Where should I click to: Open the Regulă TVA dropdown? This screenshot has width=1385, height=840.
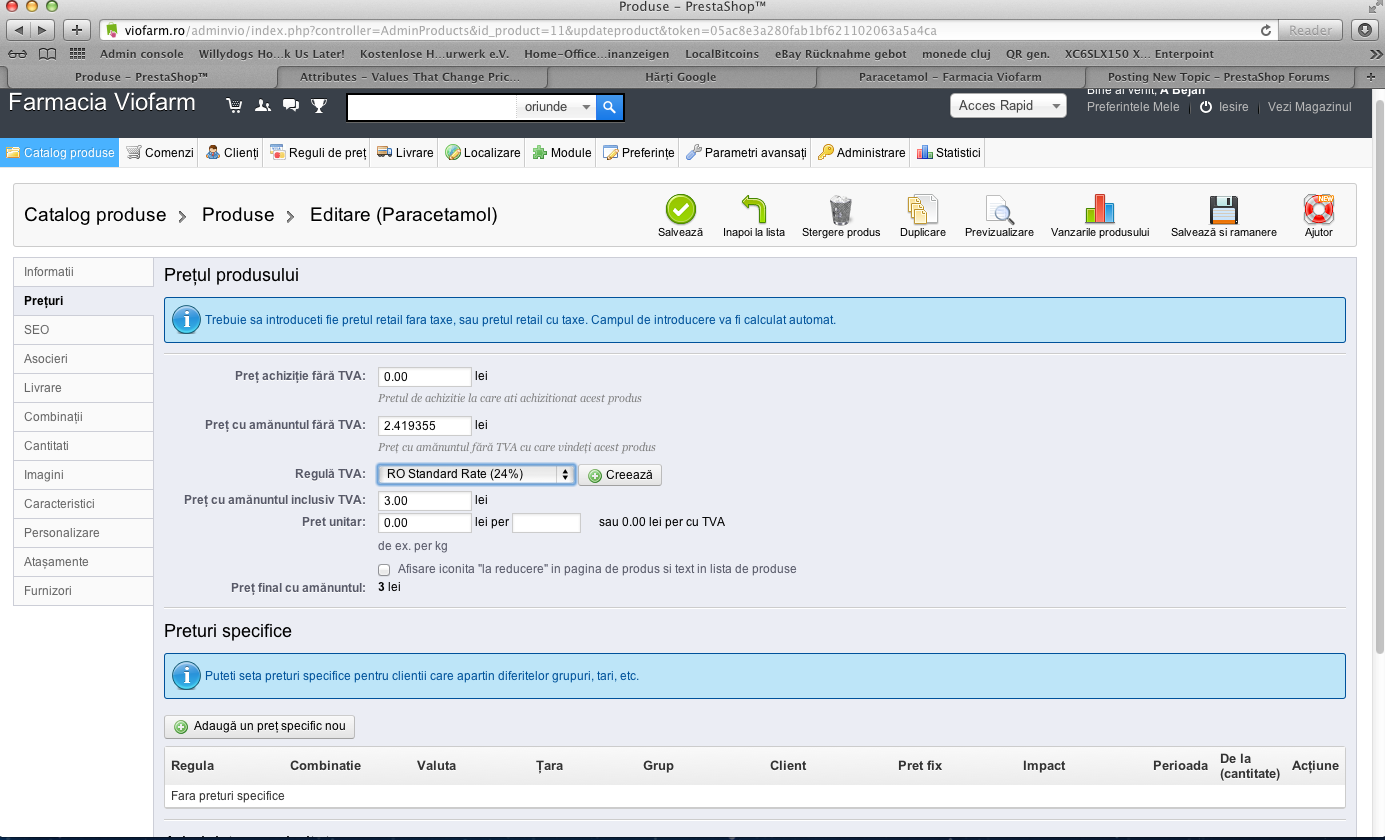476,474
